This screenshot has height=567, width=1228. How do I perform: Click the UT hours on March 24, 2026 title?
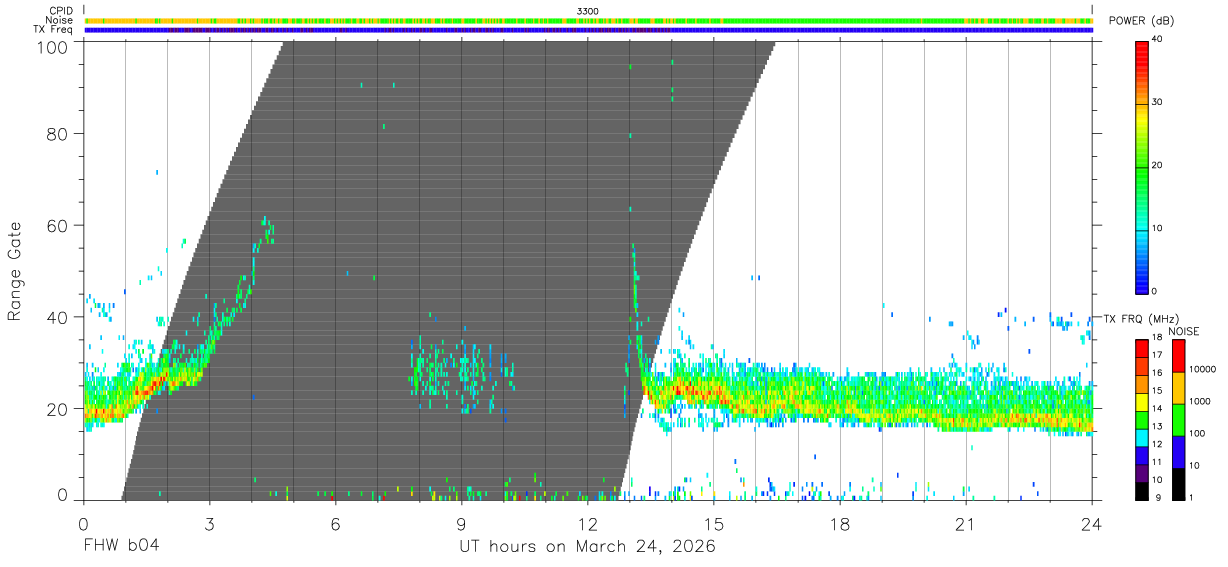587,547
